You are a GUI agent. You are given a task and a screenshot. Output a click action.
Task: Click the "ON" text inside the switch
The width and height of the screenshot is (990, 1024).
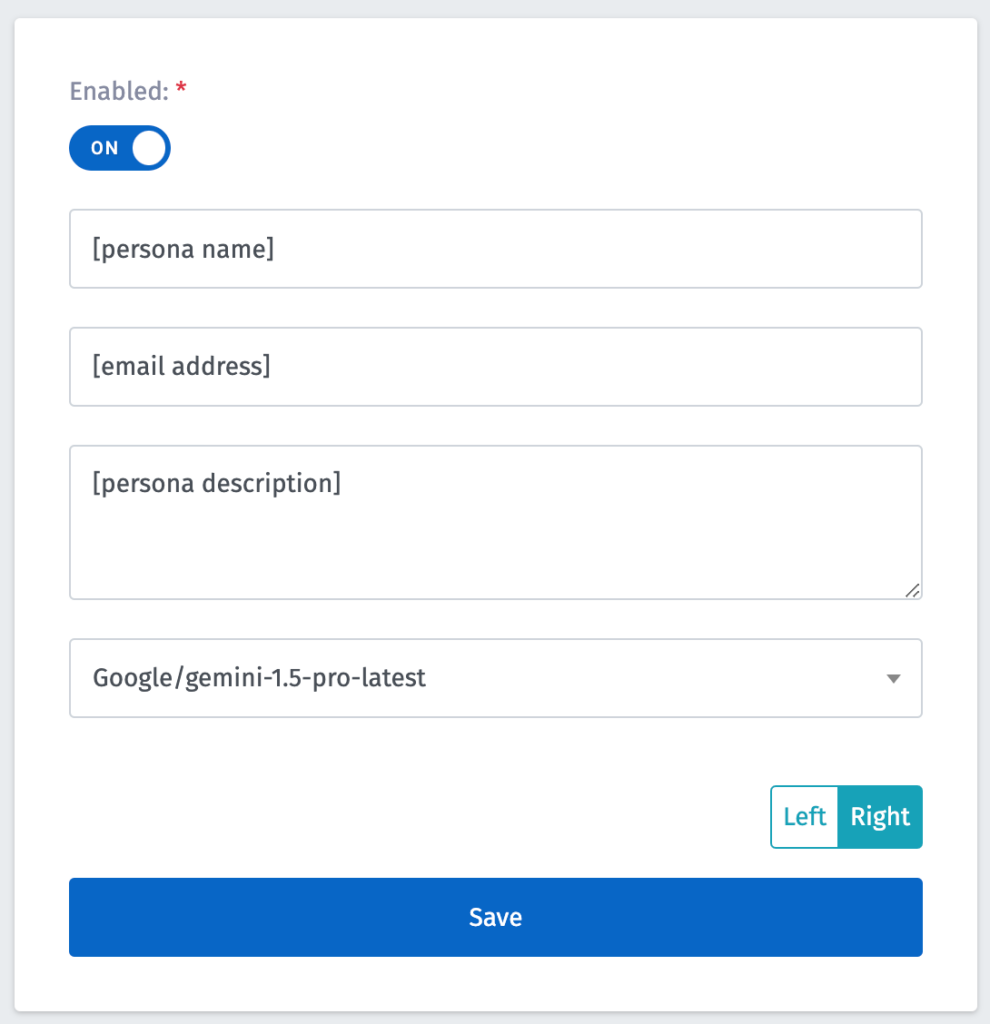104,148
